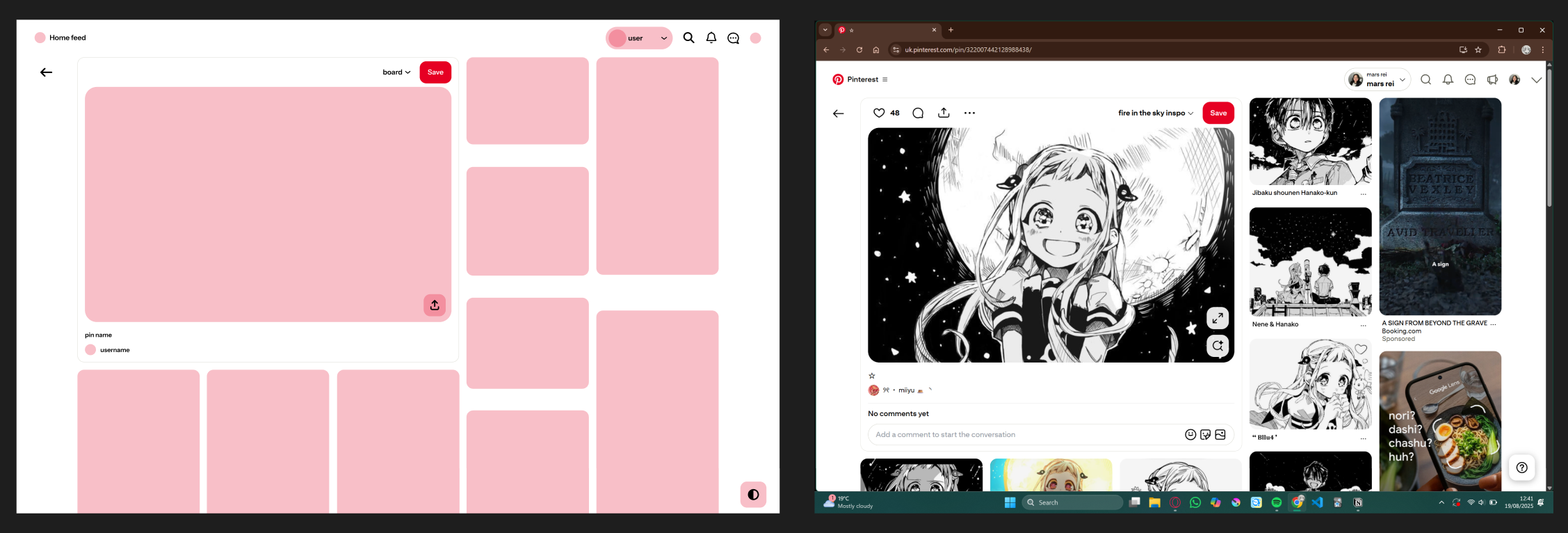Open Pinterest notifications bell beside mars rei

[1448, 80]
